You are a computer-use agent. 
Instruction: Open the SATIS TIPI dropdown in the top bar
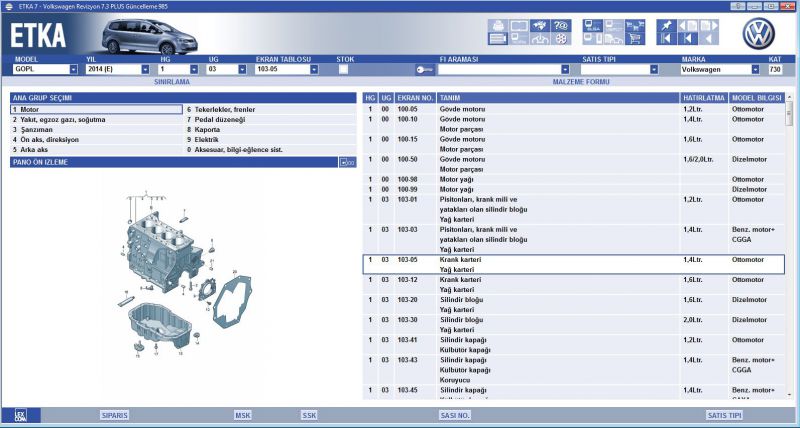654,69
